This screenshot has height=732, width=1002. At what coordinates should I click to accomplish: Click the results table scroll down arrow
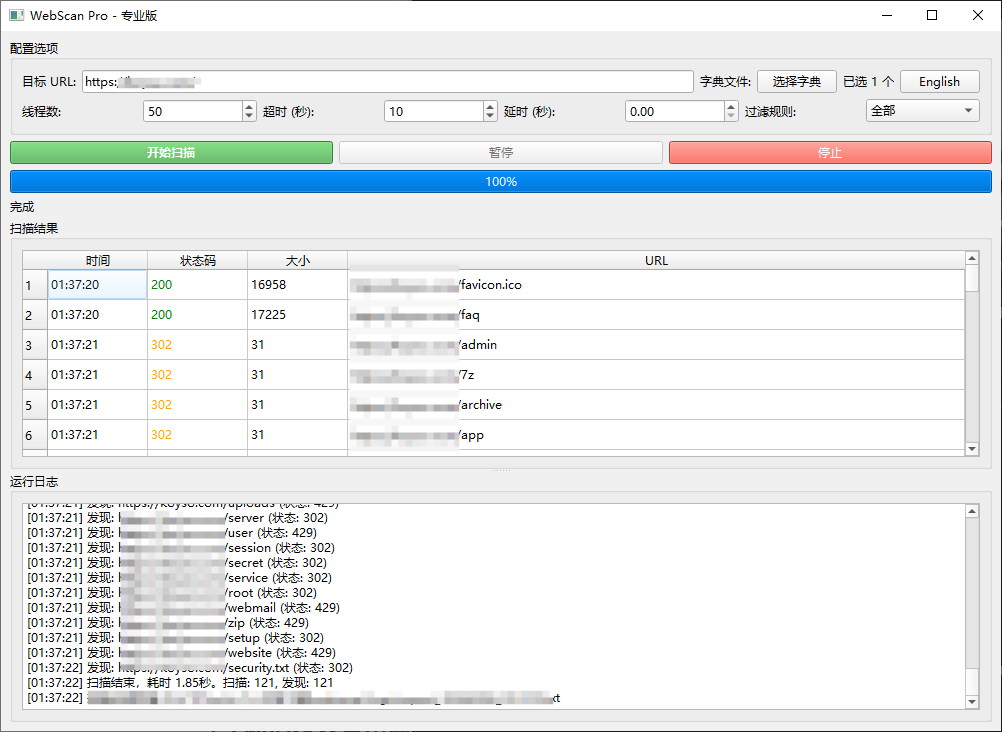[x=972, y=449]
